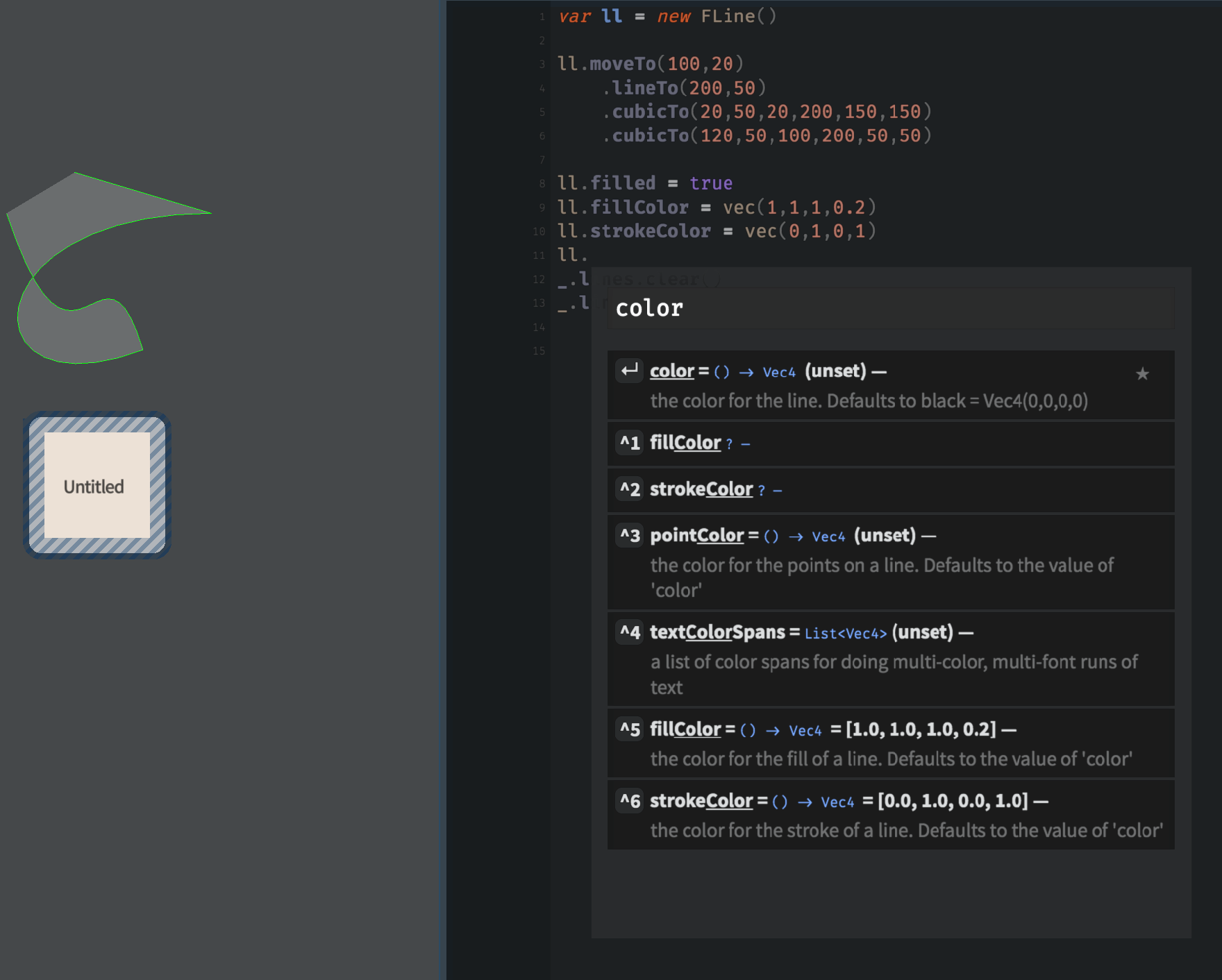Screen dimensions: 1222x980
Task: Click the ^3 shortcut badge
Action: 630,536
